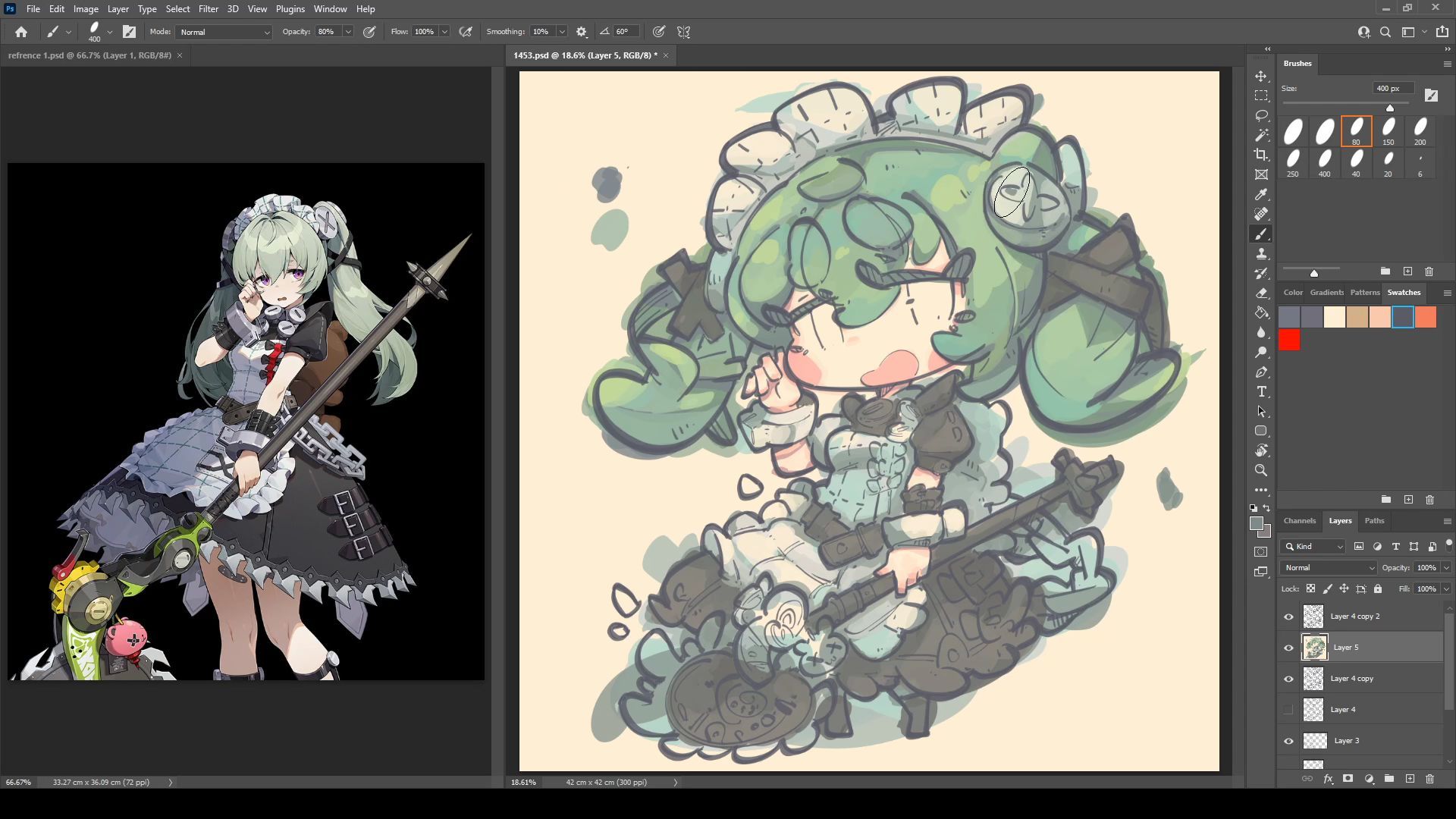
Task: Select the Zoom tool in toolbar
Action: coord(1261,470)
